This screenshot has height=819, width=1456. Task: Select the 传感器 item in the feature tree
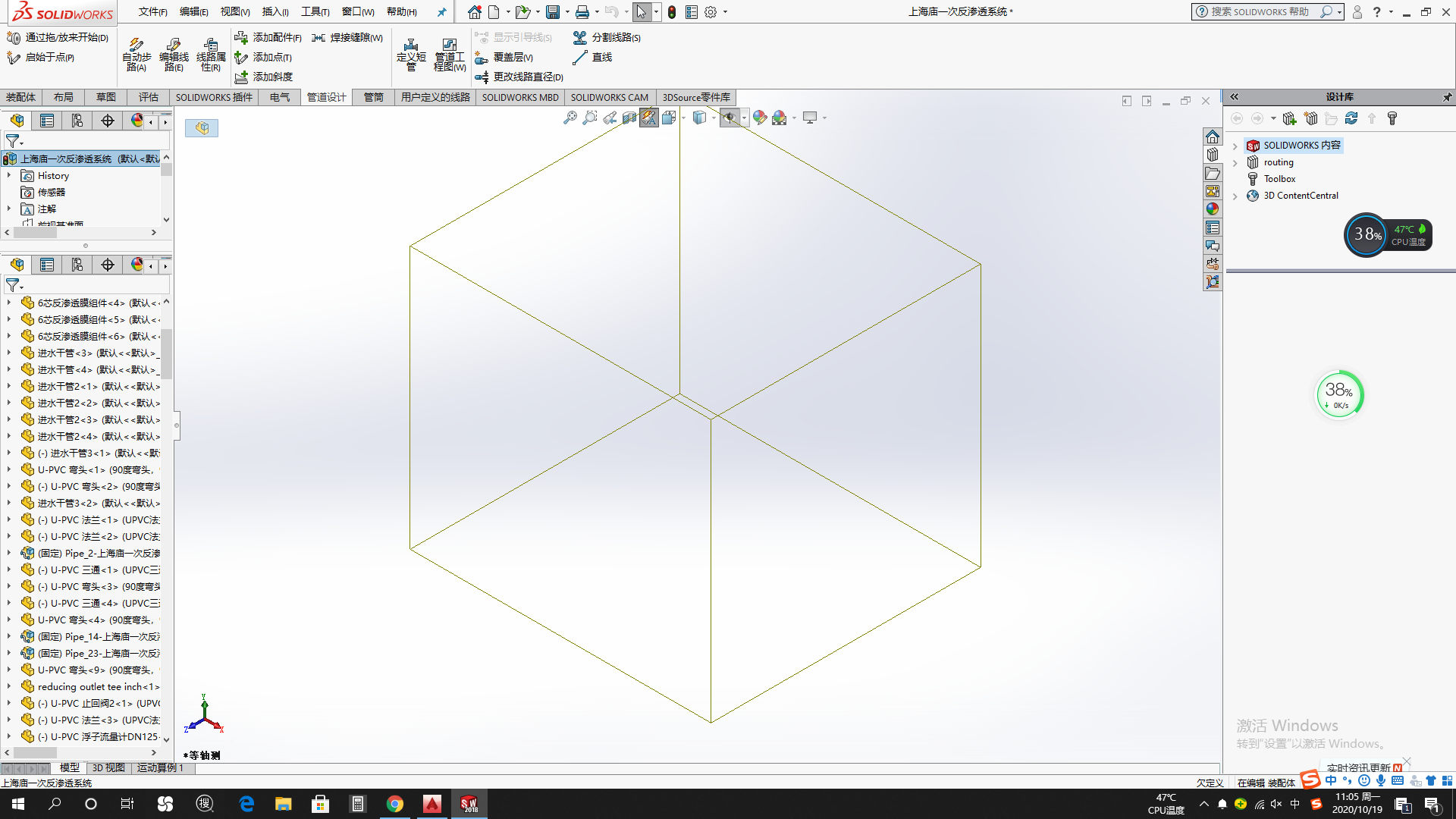pos(52,192)
